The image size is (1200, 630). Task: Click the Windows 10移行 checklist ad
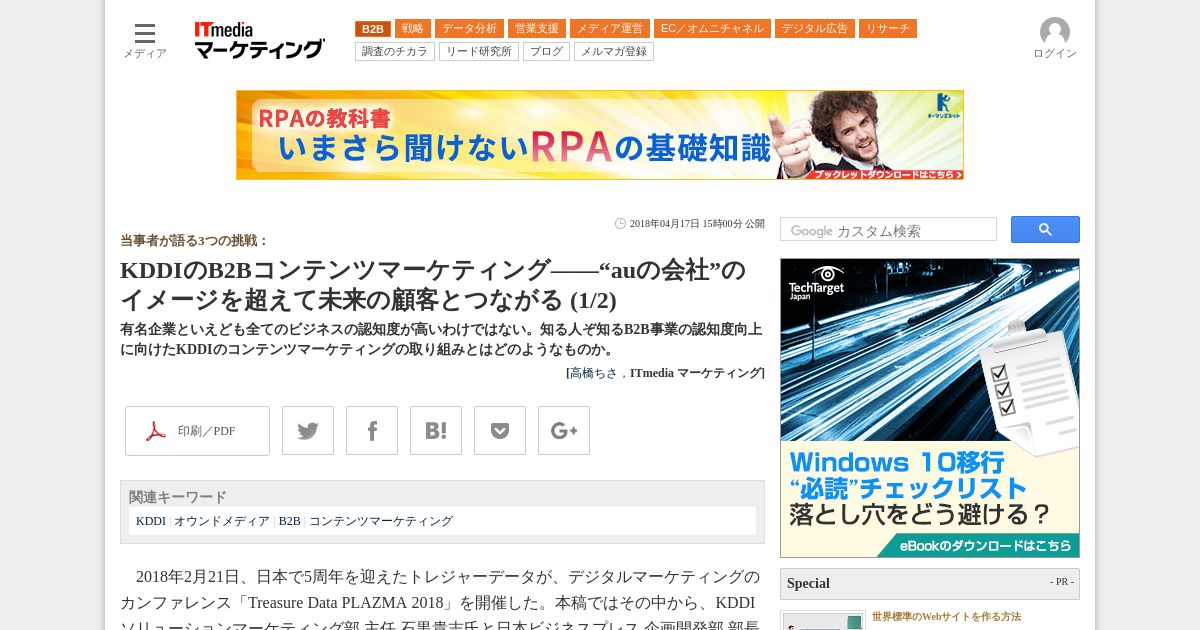tap(930, 408)
